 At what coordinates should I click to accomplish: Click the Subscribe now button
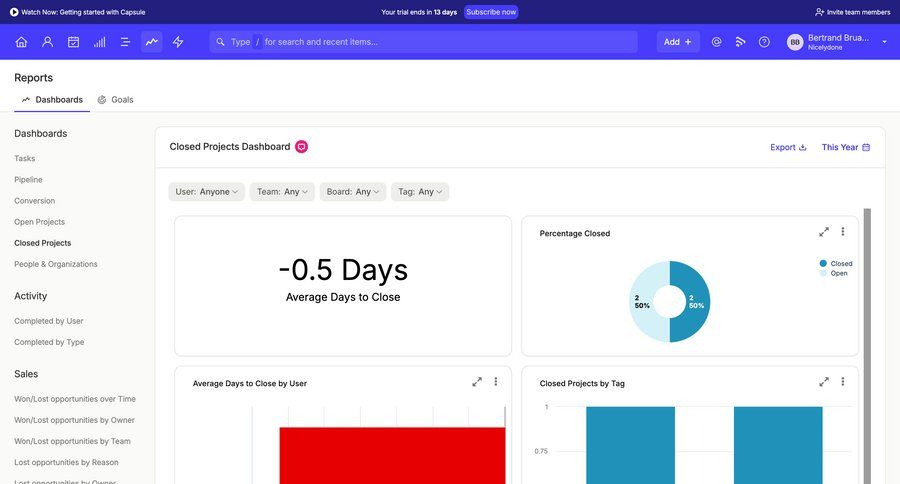pos(491,12)
